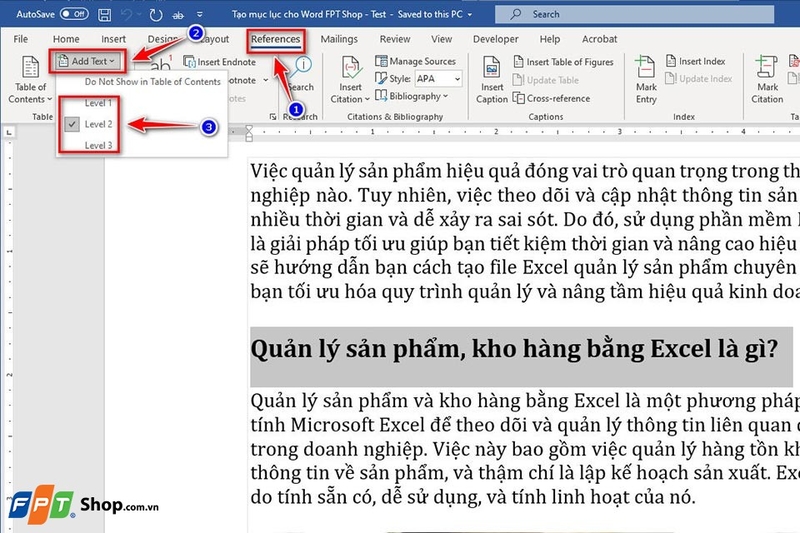The image size is (800, 533).
Task: Open the Acrobat tab
Action: 599,39
